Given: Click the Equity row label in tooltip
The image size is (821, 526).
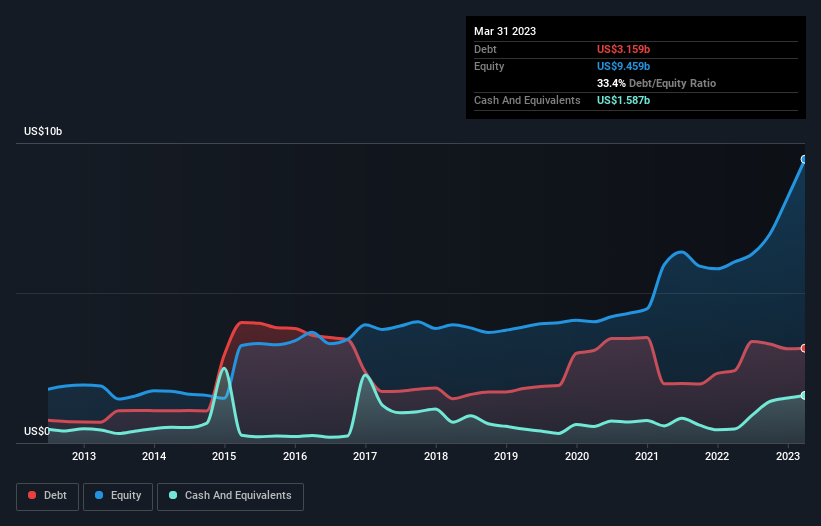Looking at the screenshot, I should tap(489, 66).
